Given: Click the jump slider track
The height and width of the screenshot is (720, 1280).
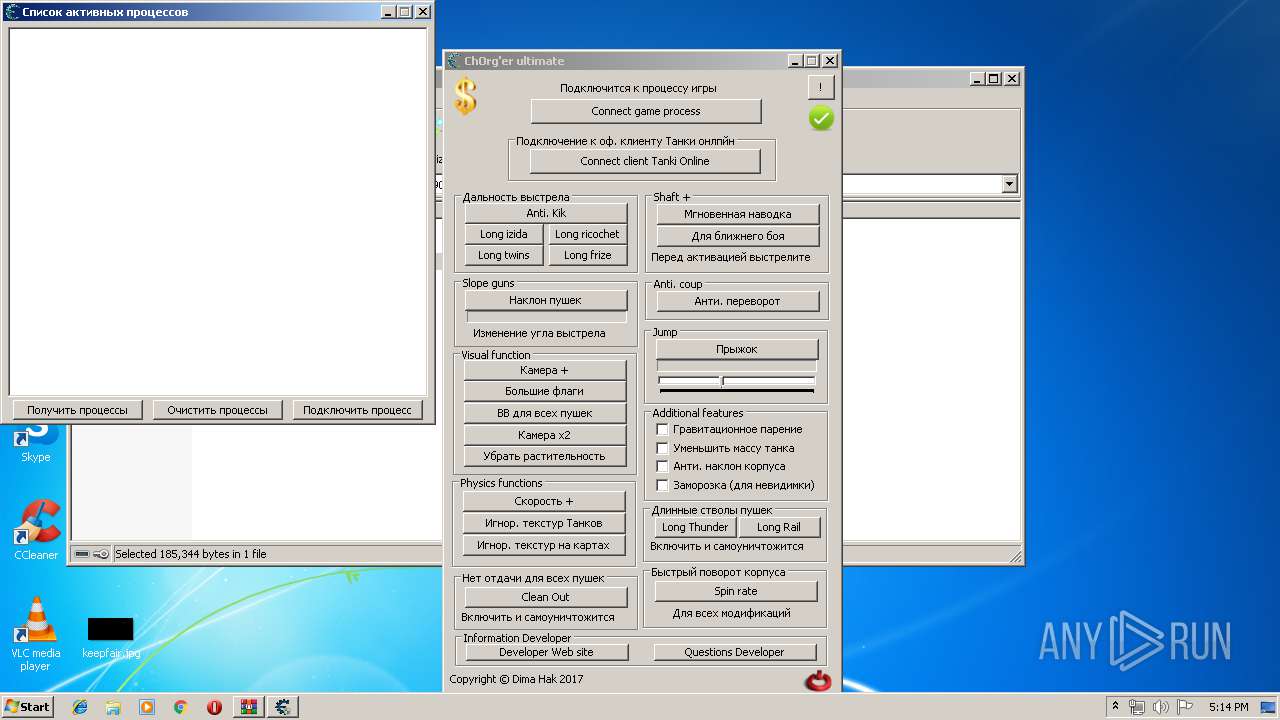Looking at the screenshot, I should tap(737, 381).
